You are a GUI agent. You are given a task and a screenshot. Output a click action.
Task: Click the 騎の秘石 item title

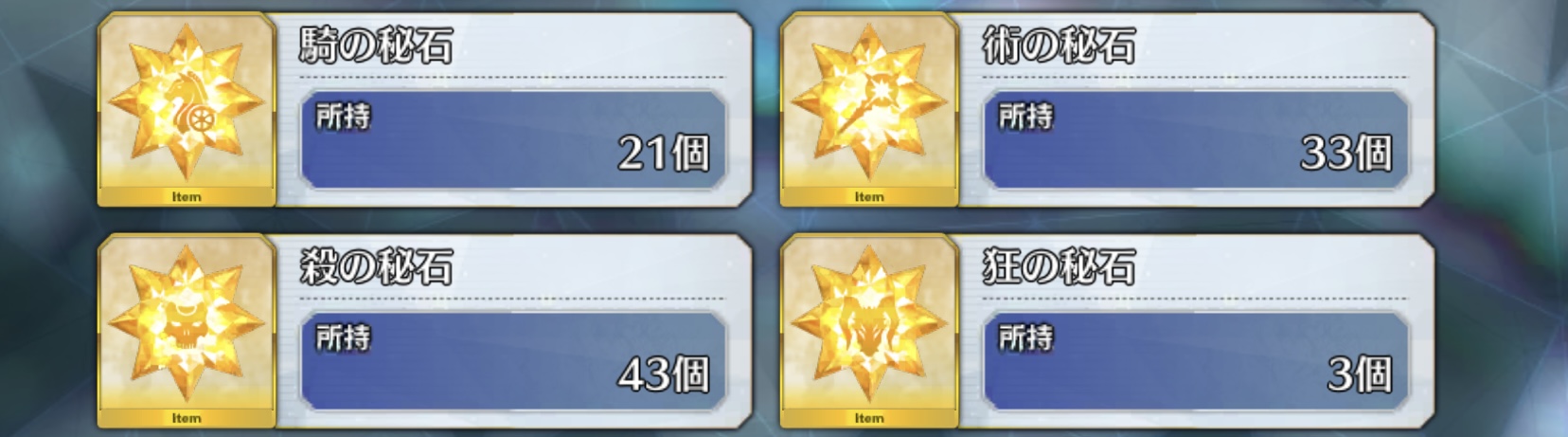(x=376, y=46)
